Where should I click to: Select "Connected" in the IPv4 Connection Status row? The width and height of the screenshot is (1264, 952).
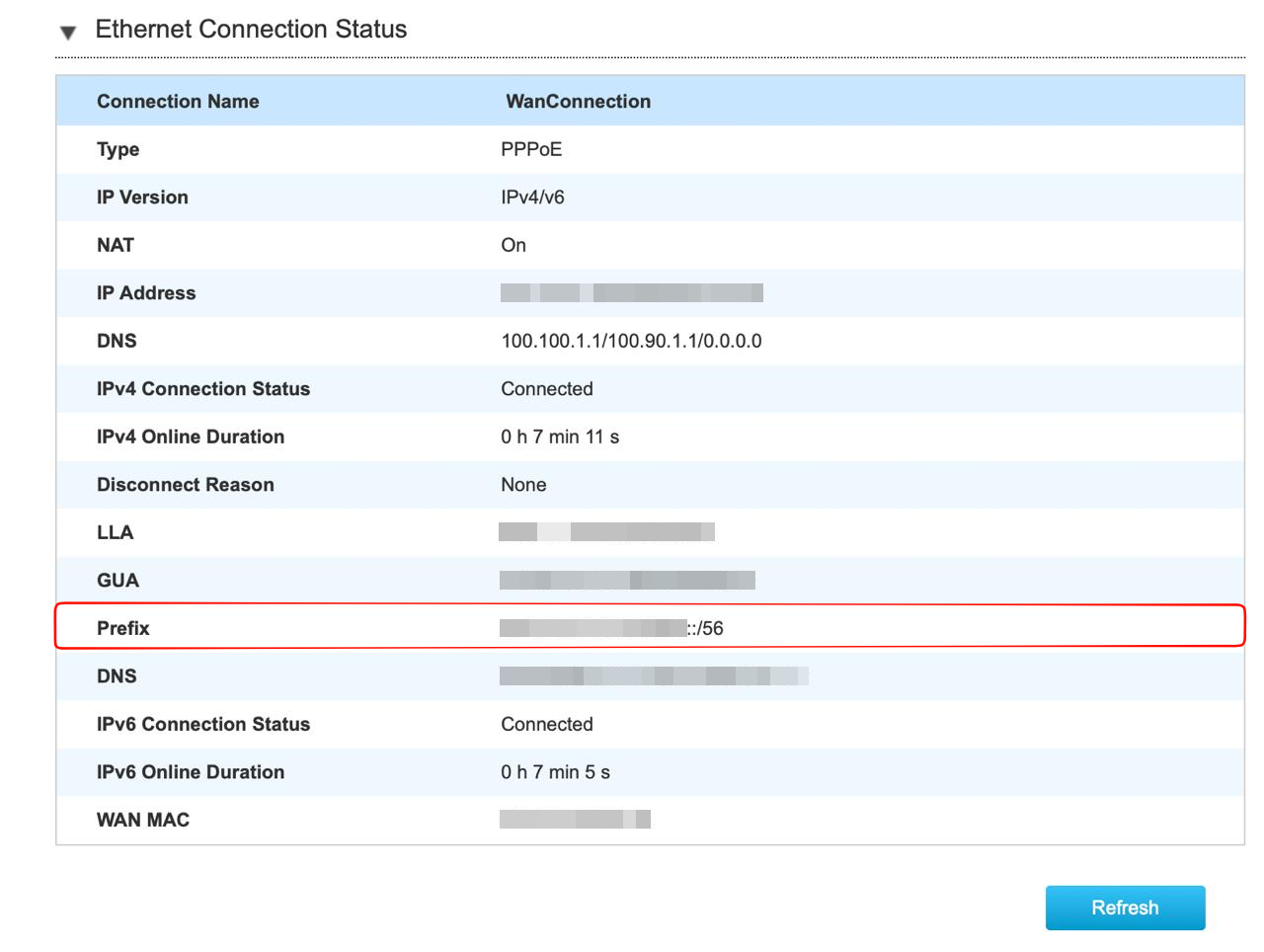click(547, 389)
